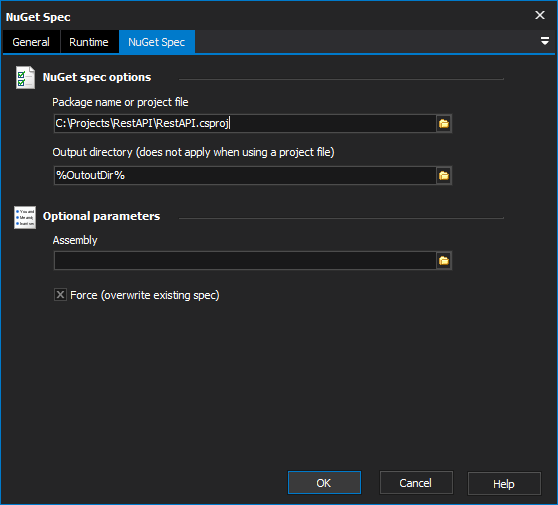The image size is (558, 505).
Task: Click the NuGet spec options checklist icon
Action: click(x=25, y=77)
